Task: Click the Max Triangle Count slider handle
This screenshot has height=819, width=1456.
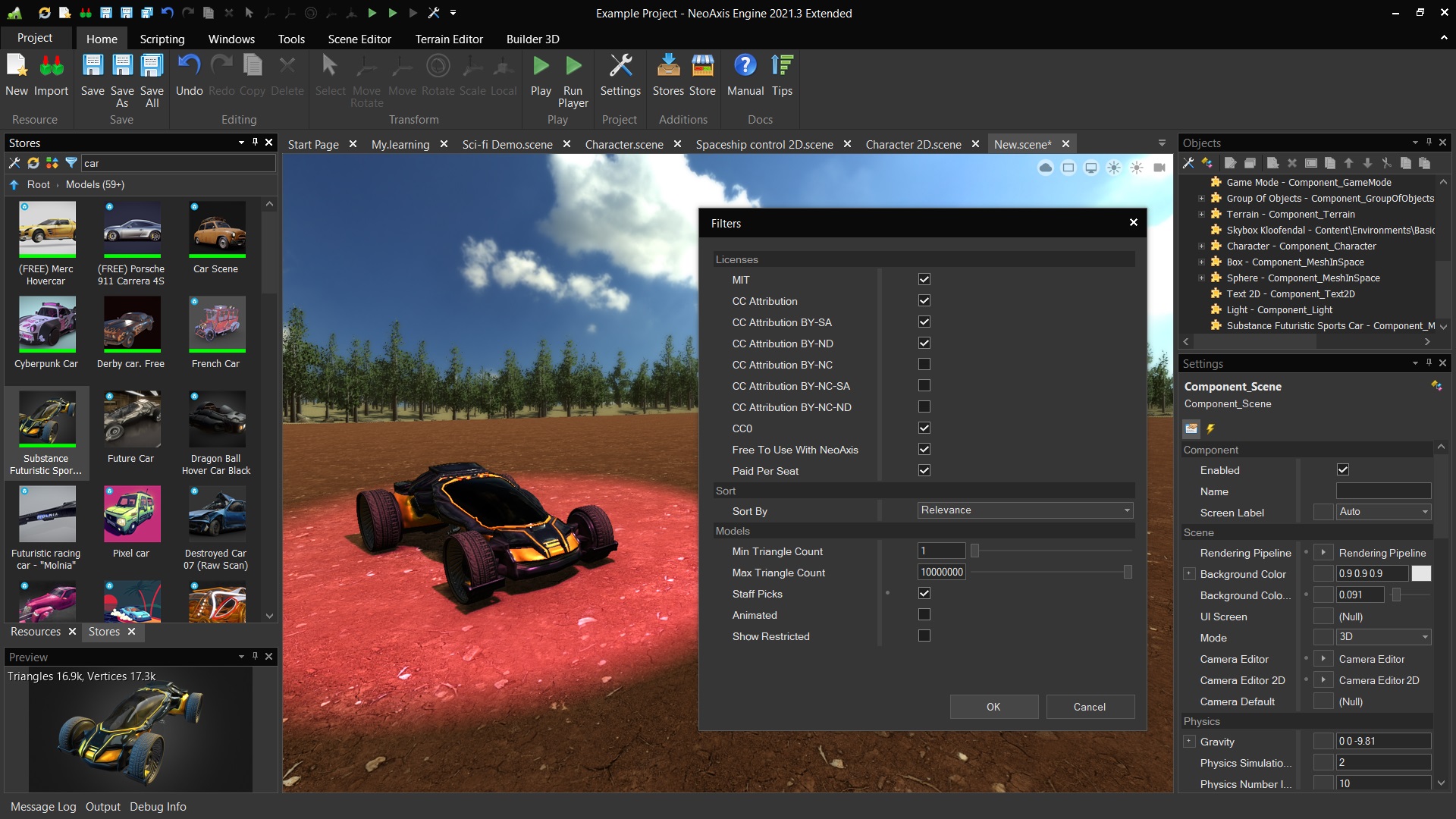Action: coord(1128,573)
